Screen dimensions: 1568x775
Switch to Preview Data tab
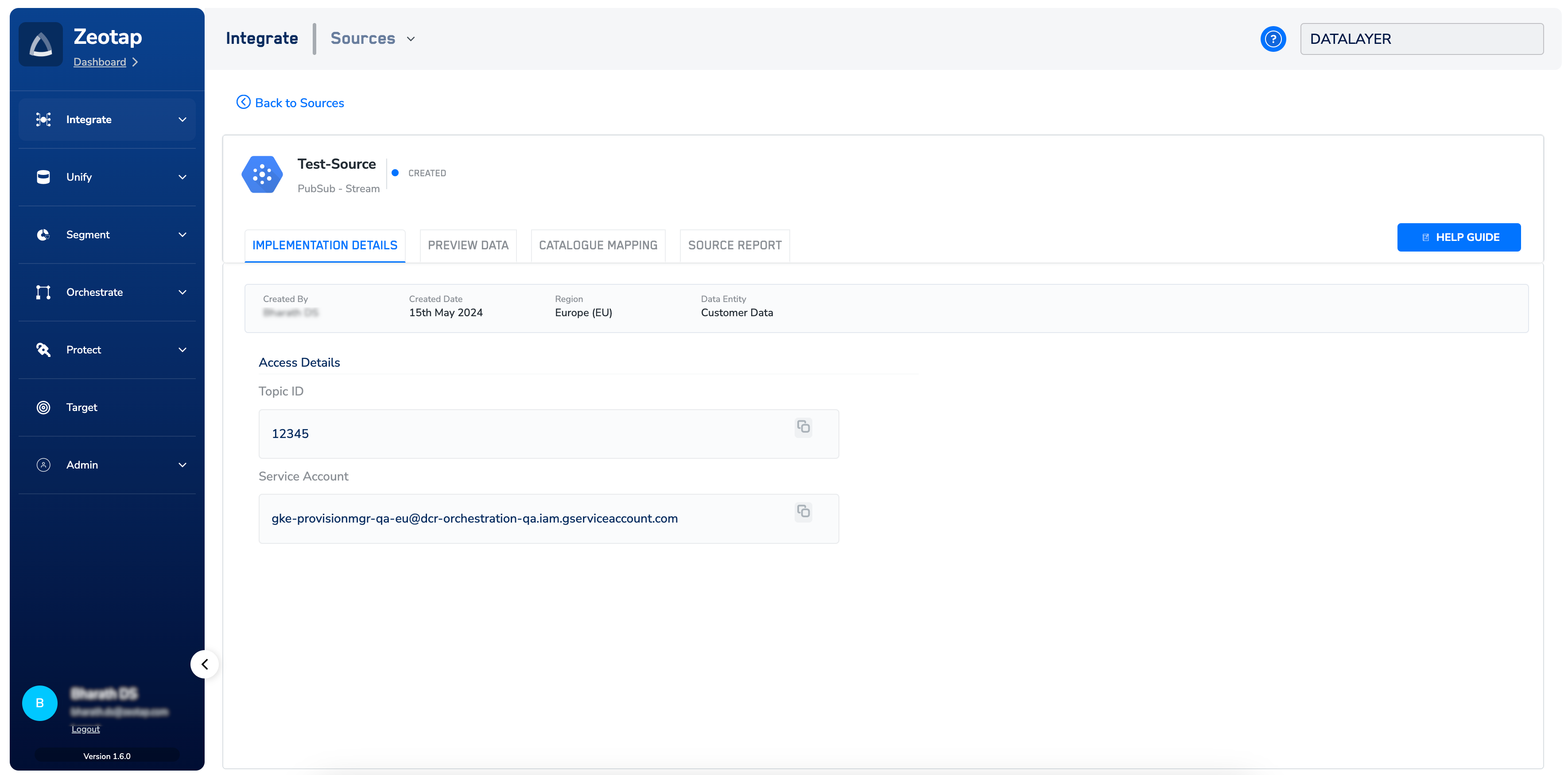(x=468, y=245)
